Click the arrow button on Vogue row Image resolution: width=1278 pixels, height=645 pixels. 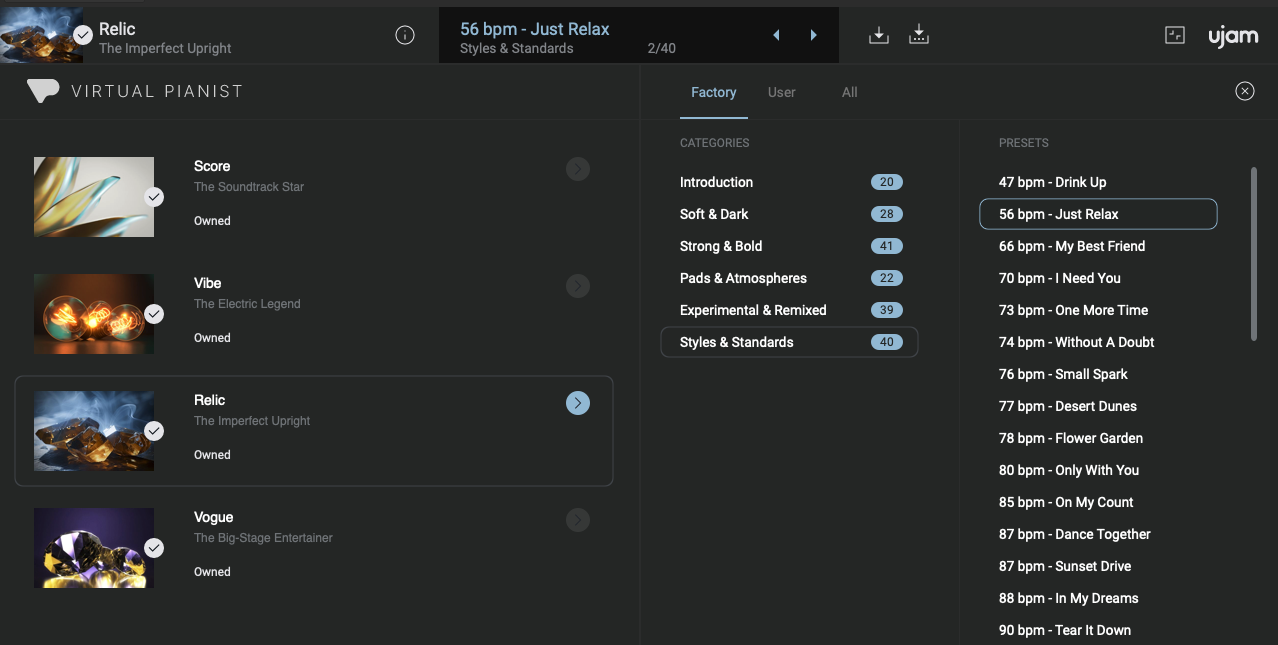point(578,520)
